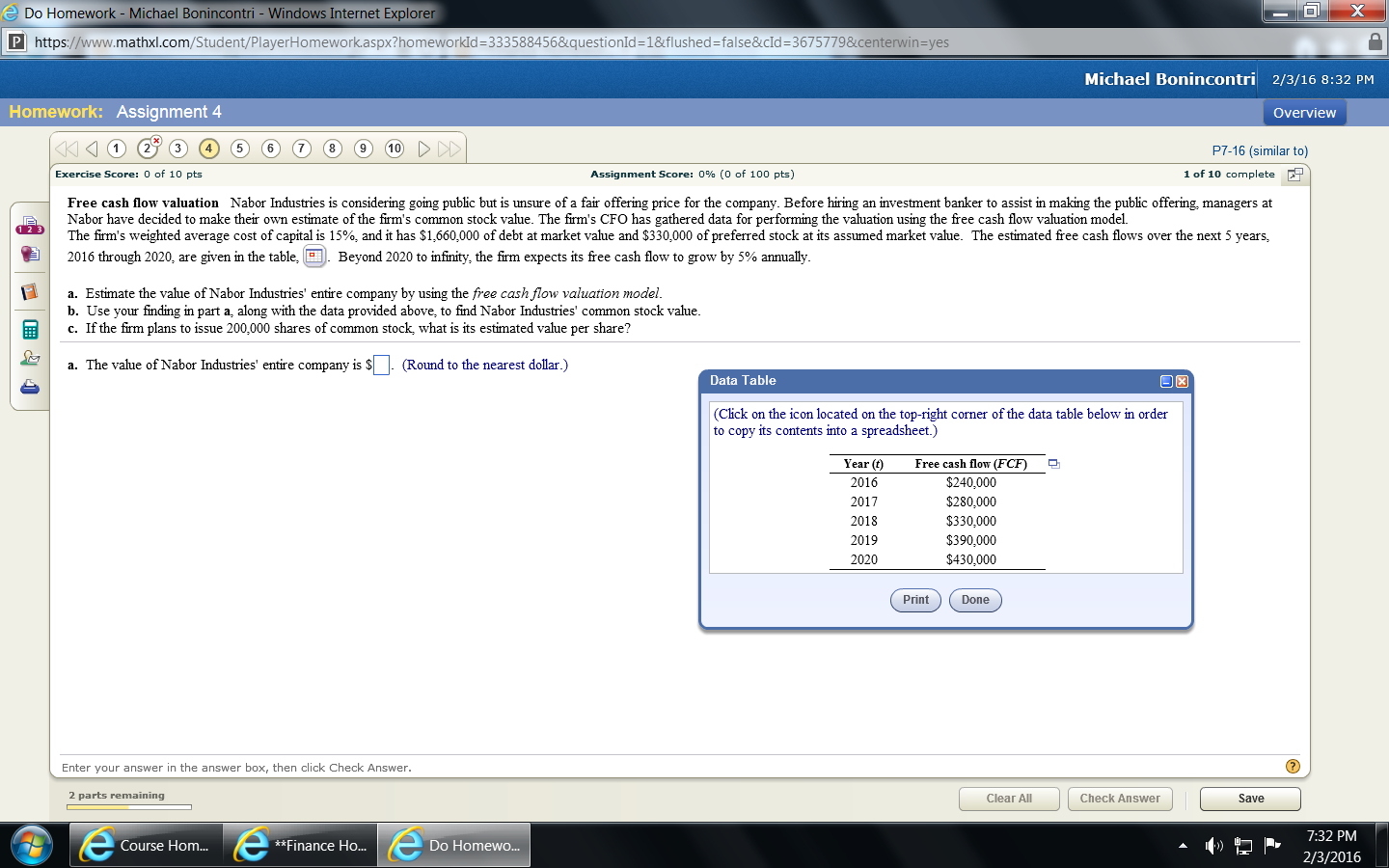Image resolution: width=1389 pixels, height=868 pixels.
Task: Click the lightbulb help icon in the sidebar
Action: point(29,254)
